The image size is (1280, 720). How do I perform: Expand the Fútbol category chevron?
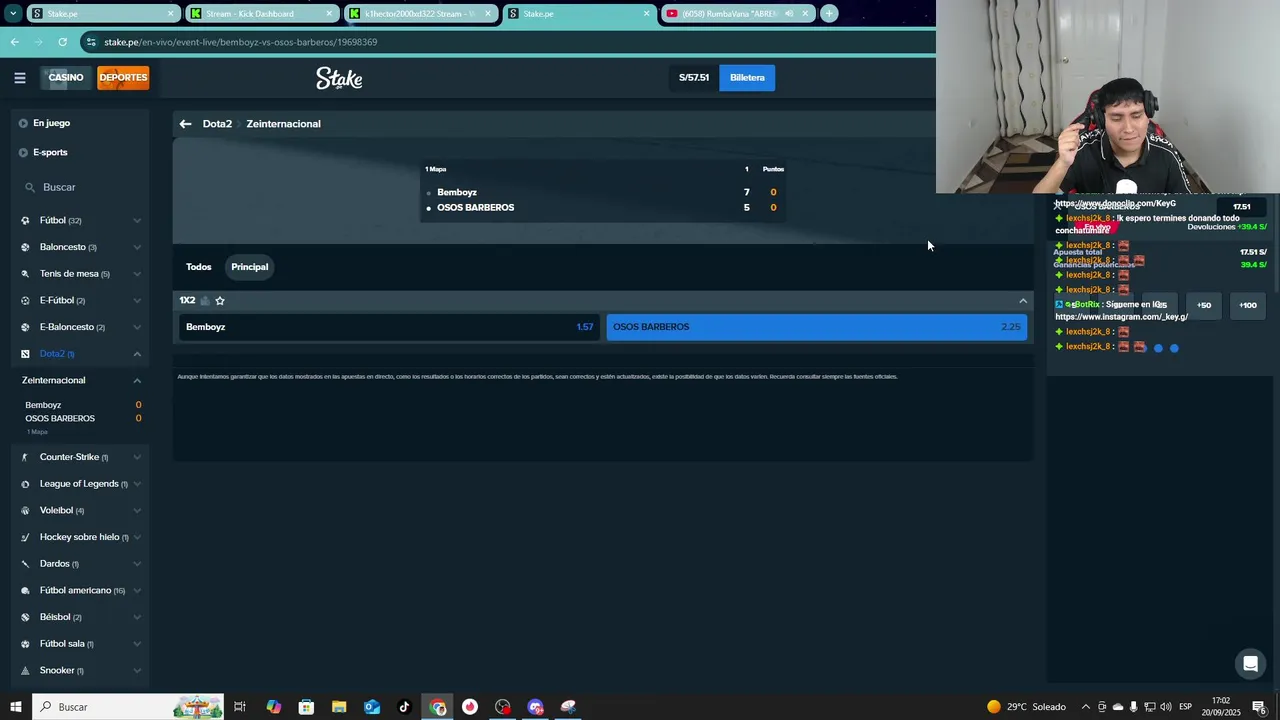pos(137,221)
